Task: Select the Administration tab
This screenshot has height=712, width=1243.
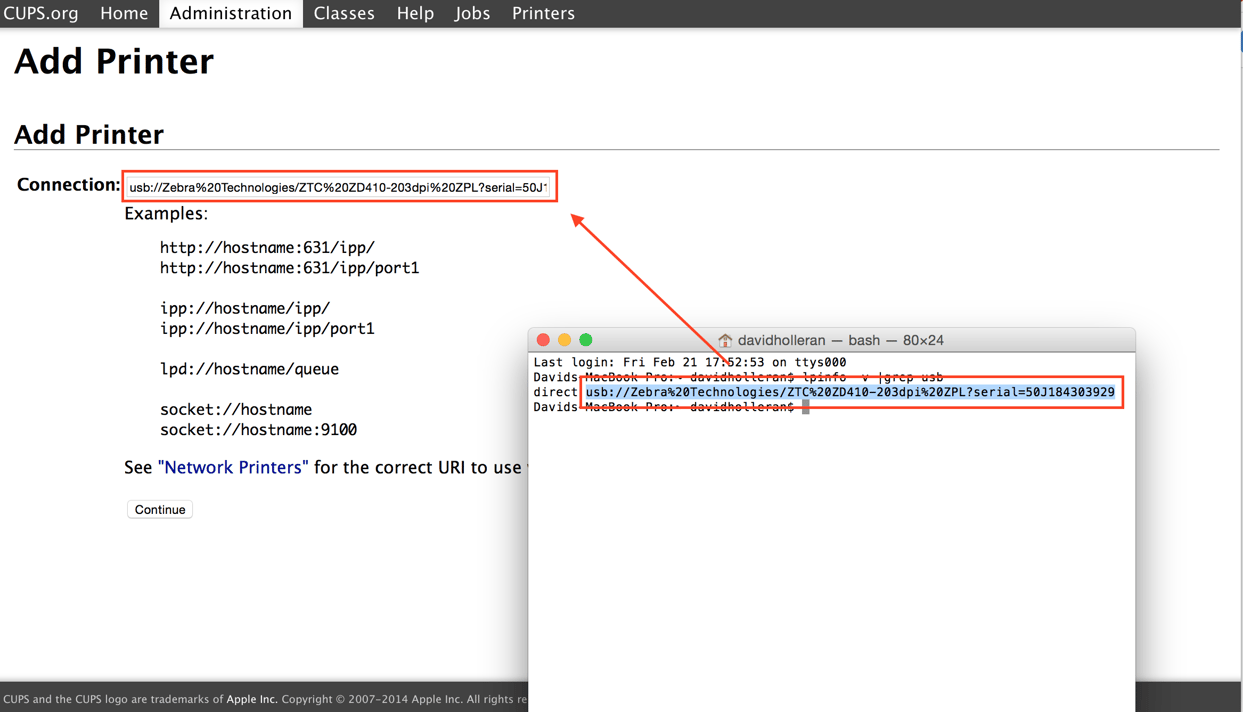Action: pyautogui.click(x=230, y=14)
